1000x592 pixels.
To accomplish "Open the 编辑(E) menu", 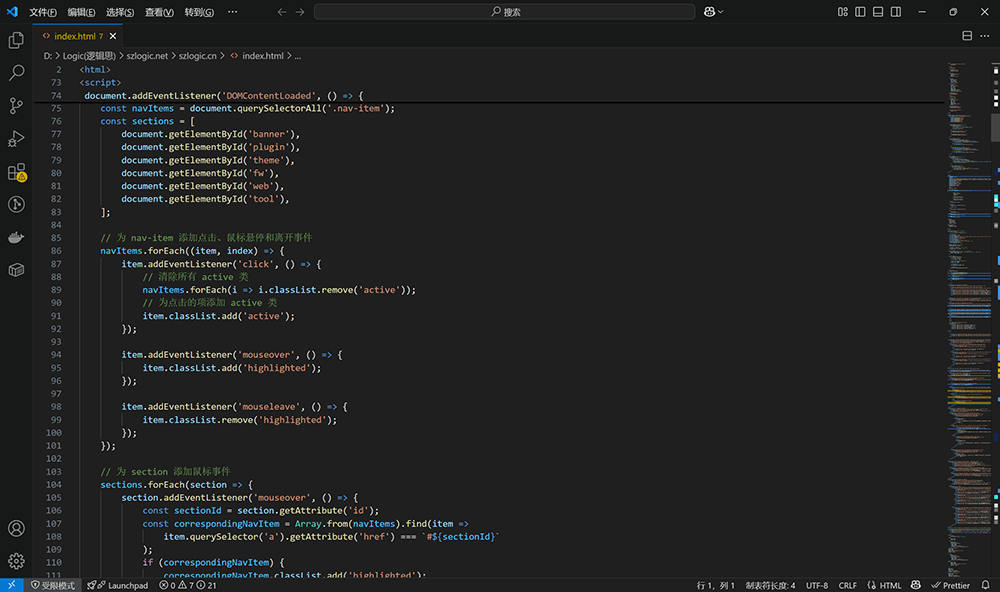I will click(81, 12).
